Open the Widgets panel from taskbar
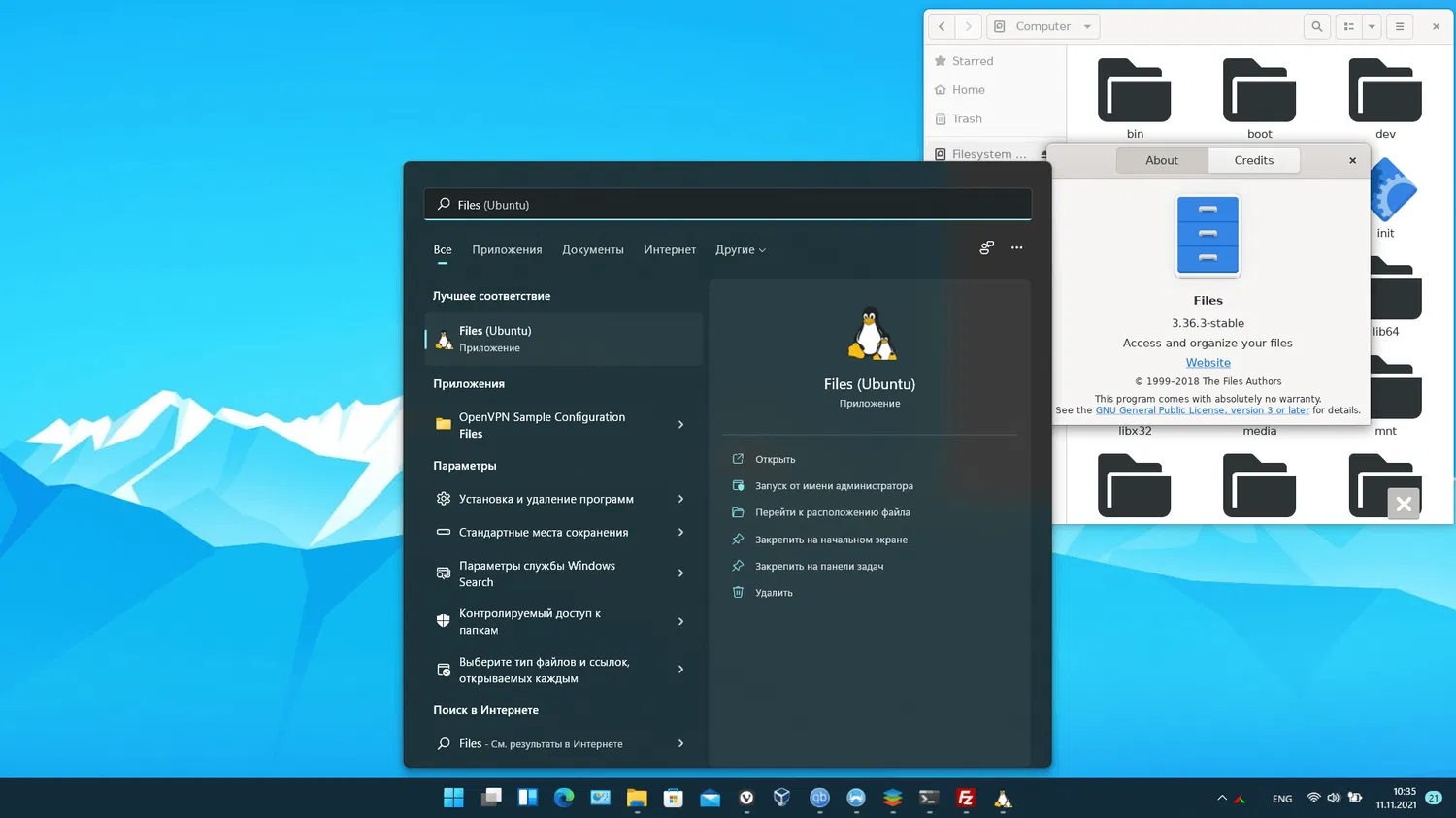 [528, 798]
